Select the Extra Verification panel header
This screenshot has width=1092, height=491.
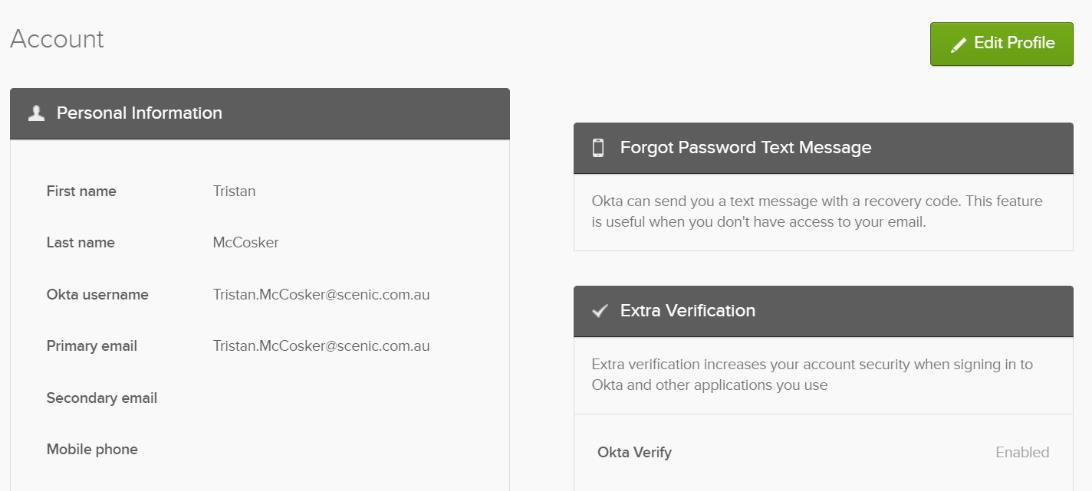pyautogui.click(x=823, y=311)
